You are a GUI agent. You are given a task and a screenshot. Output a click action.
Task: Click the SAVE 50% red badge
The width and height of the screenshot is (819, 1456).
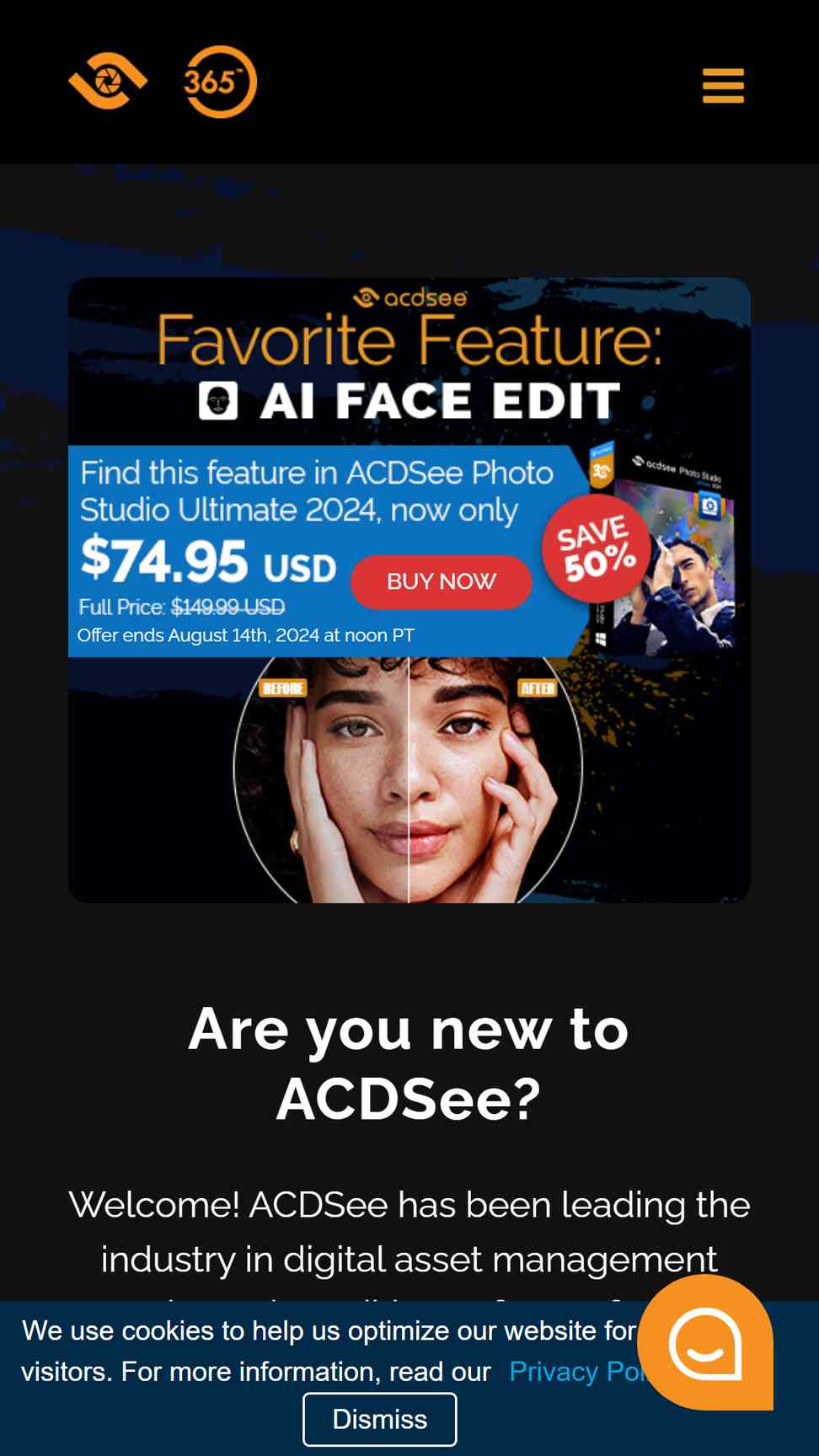(596, 548)
